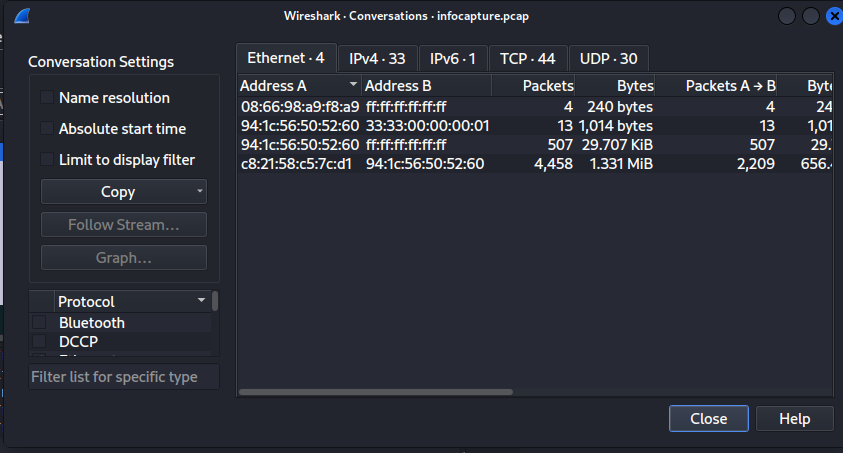This screenshot has height=453, width=843.
Task: Focus the Filter list for specific type field
Action: point(124,377)
